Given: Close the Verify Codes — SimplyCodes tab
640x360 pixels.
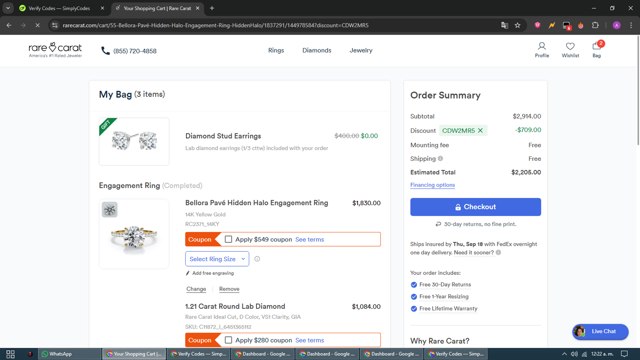Looking at the screenshot, I should coord(102,8).
